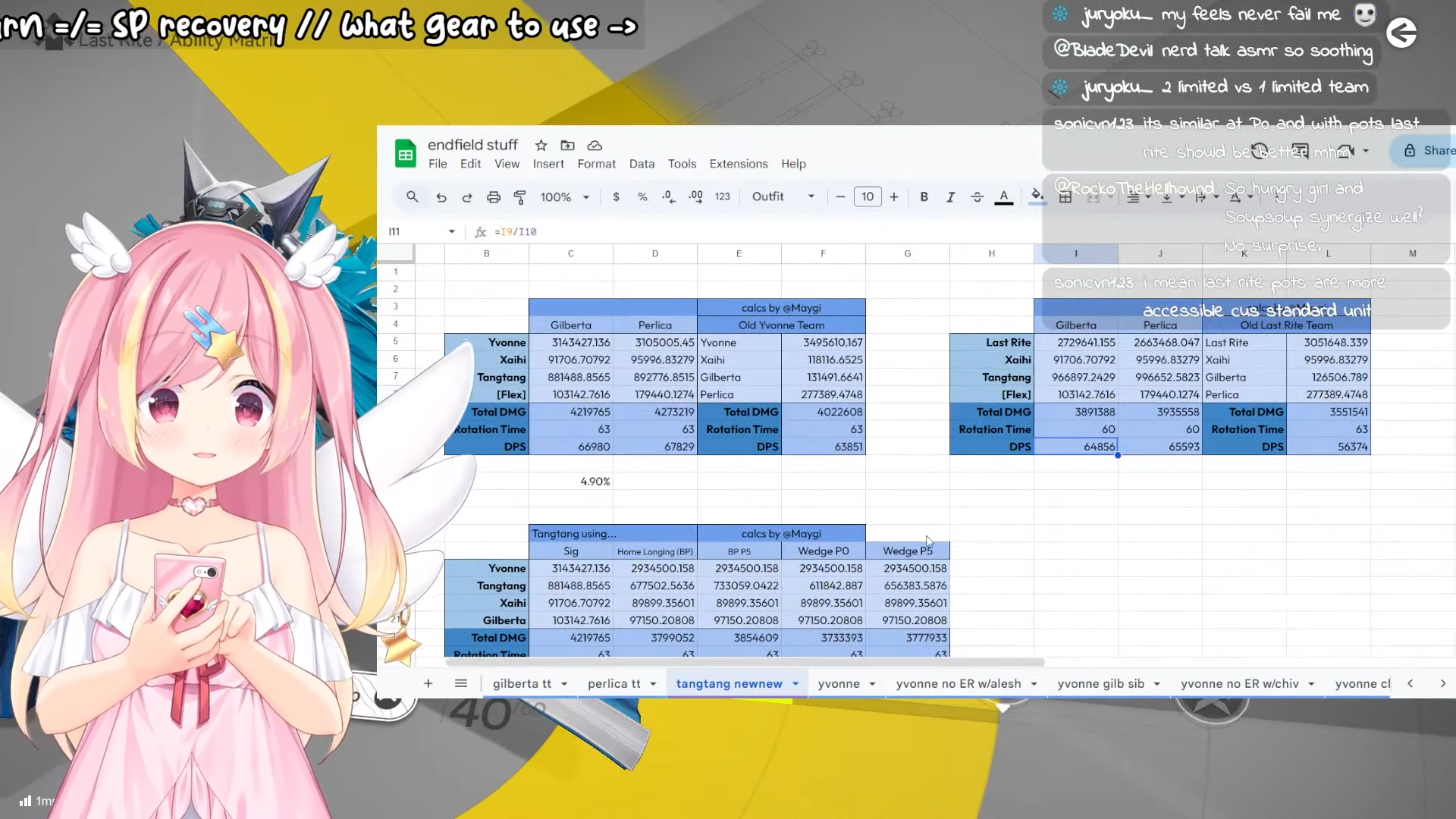This screenshot has width=1456, height=819.
Task: Open the text color picker
Action: [x=1003, y=196]
